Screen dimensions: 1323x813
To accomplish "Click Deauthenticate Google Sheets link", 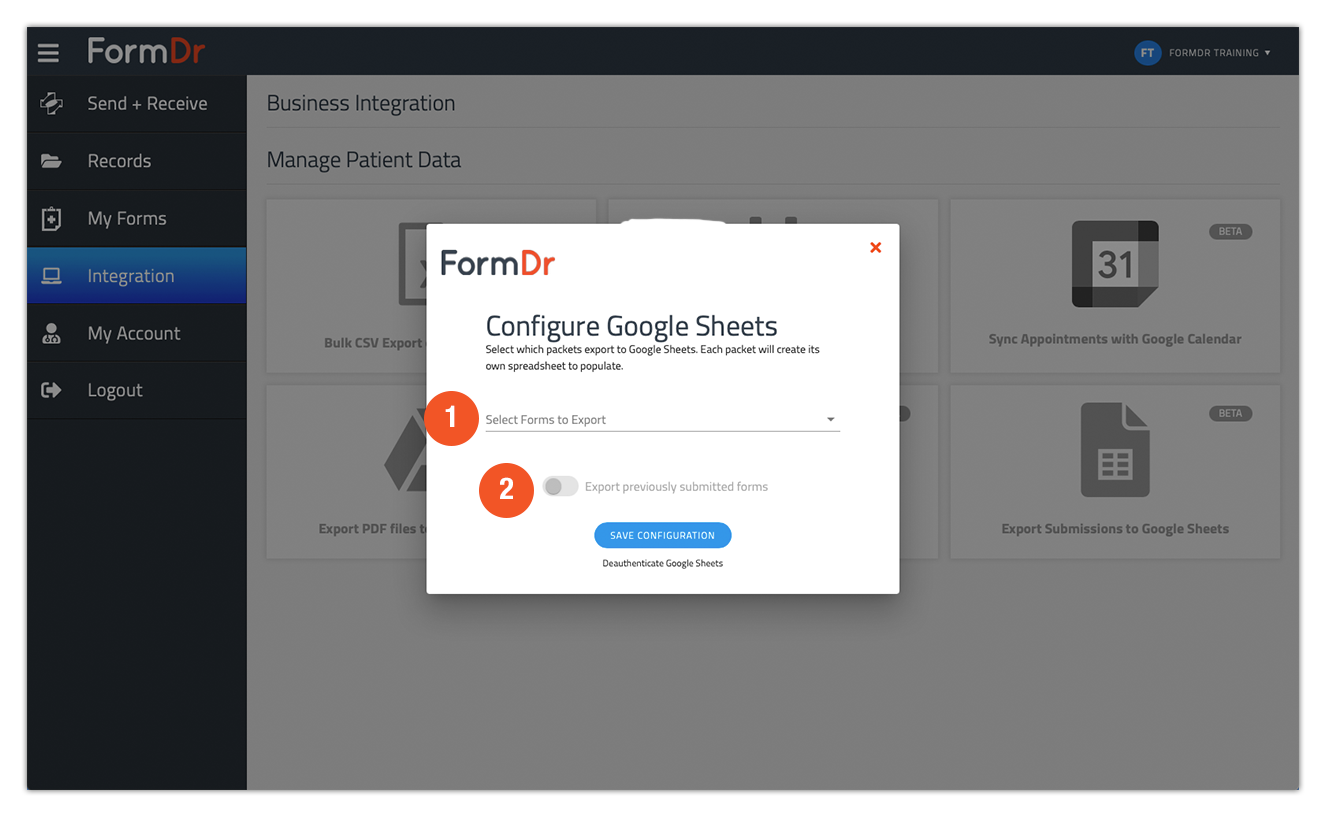I will pos(662,563).
